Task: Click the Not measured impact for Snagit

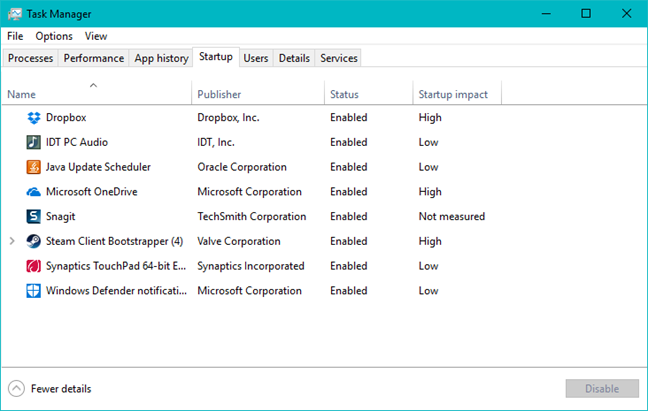Action: tap(452, 216)
